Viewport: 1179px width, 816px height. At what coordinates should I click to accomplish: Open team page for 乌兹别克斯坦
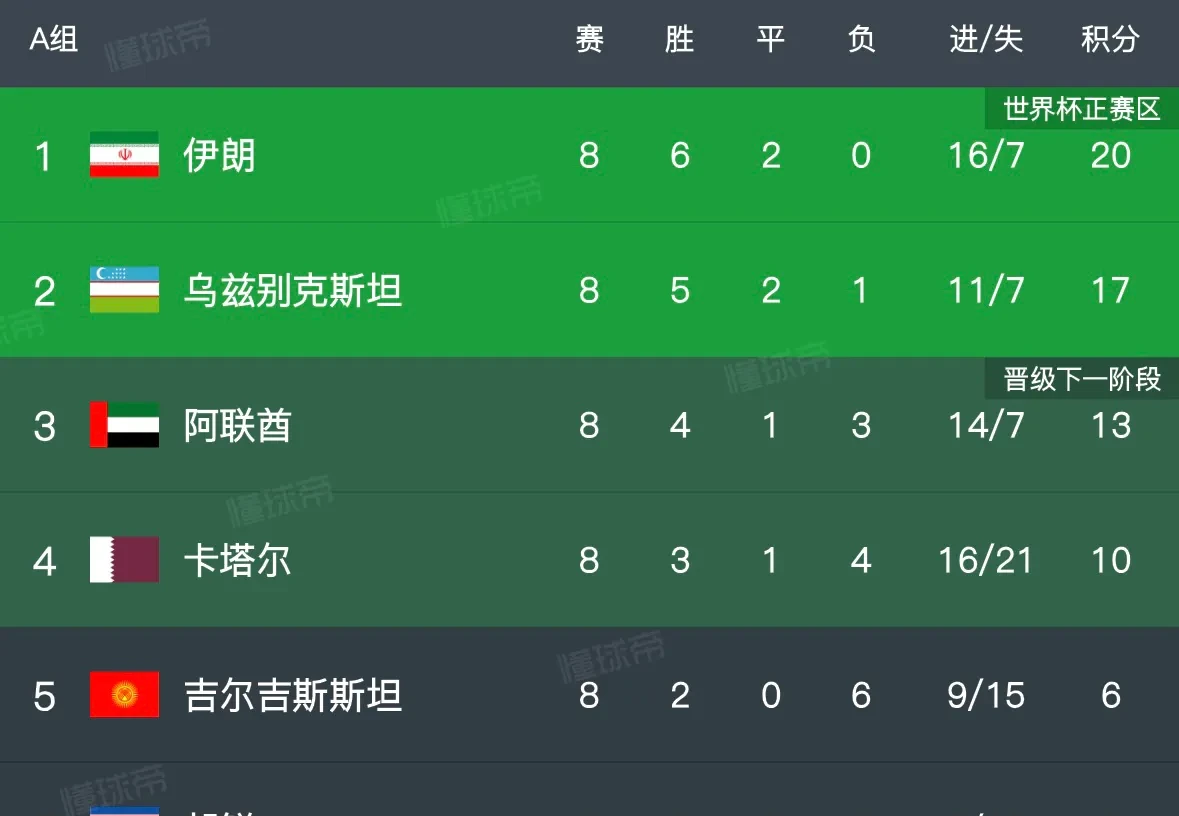pos(293,291)
